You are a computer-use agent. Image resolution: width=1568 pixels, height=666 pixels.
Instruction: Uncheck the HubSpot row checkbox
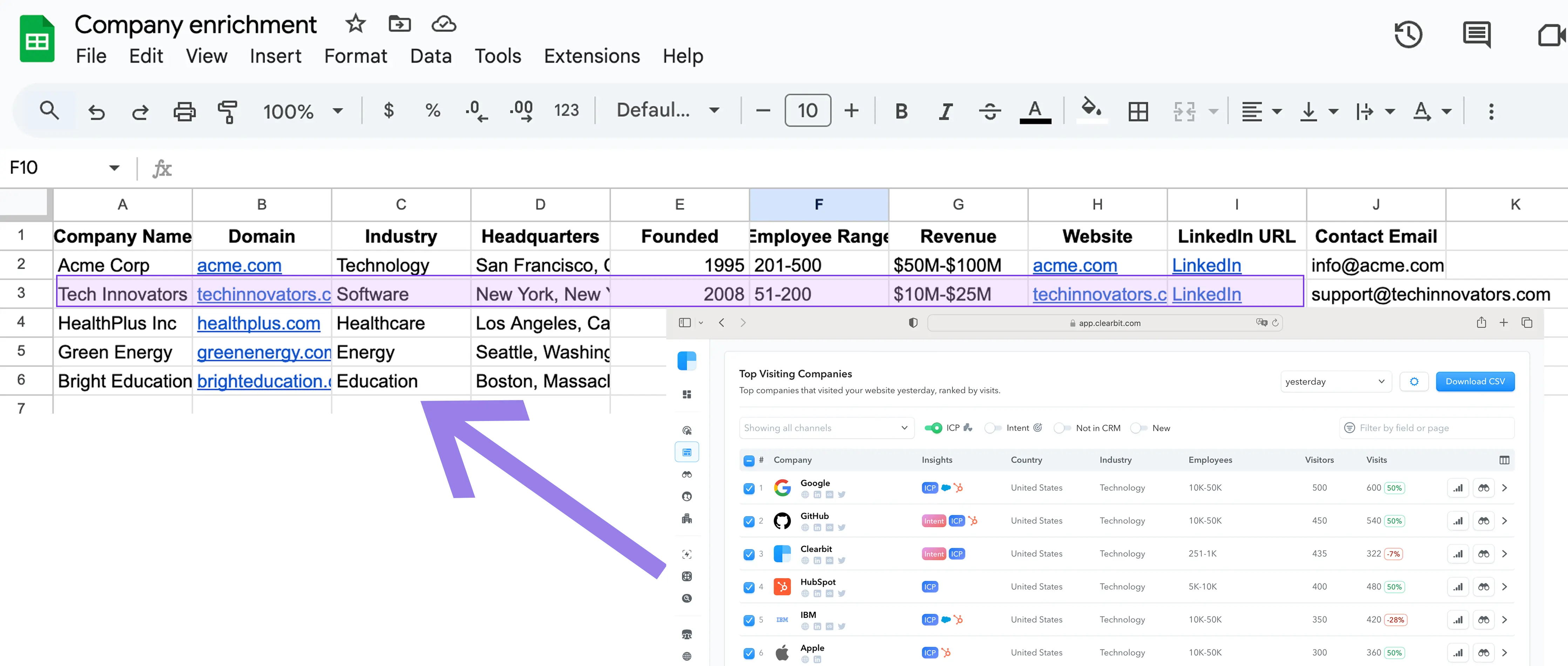(x=749, y=587)
